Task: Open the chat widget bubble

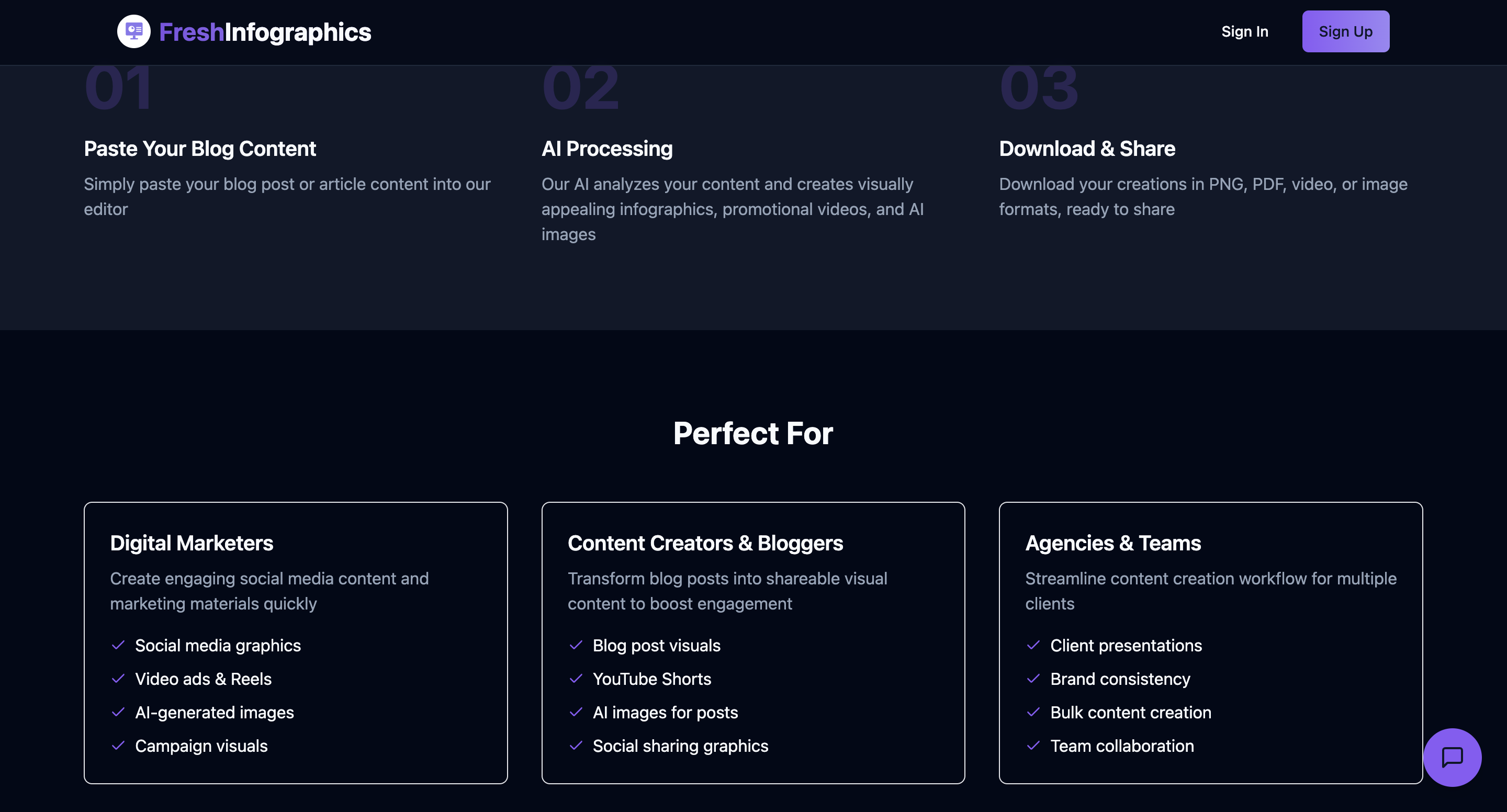Action: tap(1453, 757)
